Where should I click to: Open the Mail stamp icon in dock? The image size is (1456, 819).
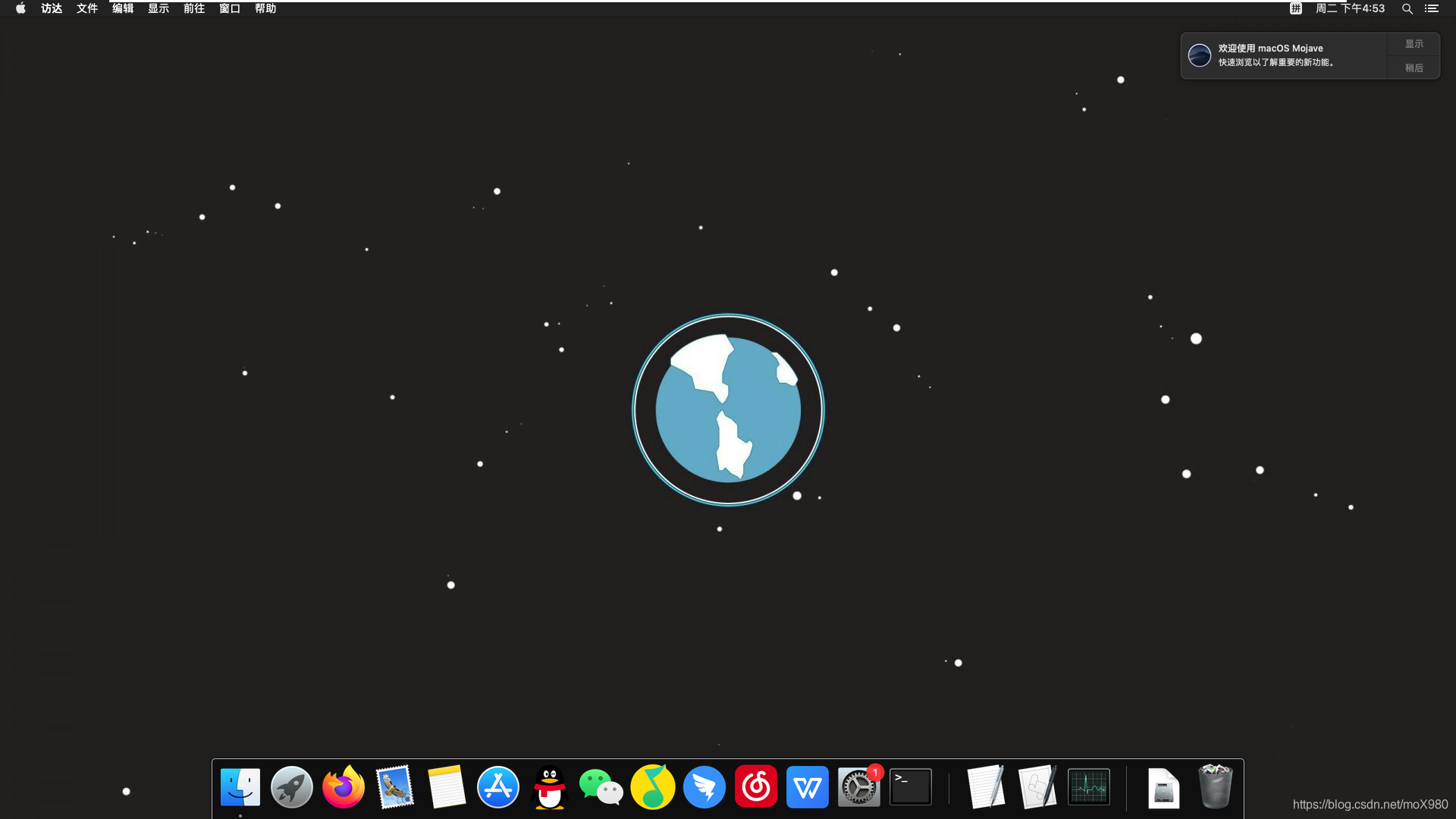395,787
